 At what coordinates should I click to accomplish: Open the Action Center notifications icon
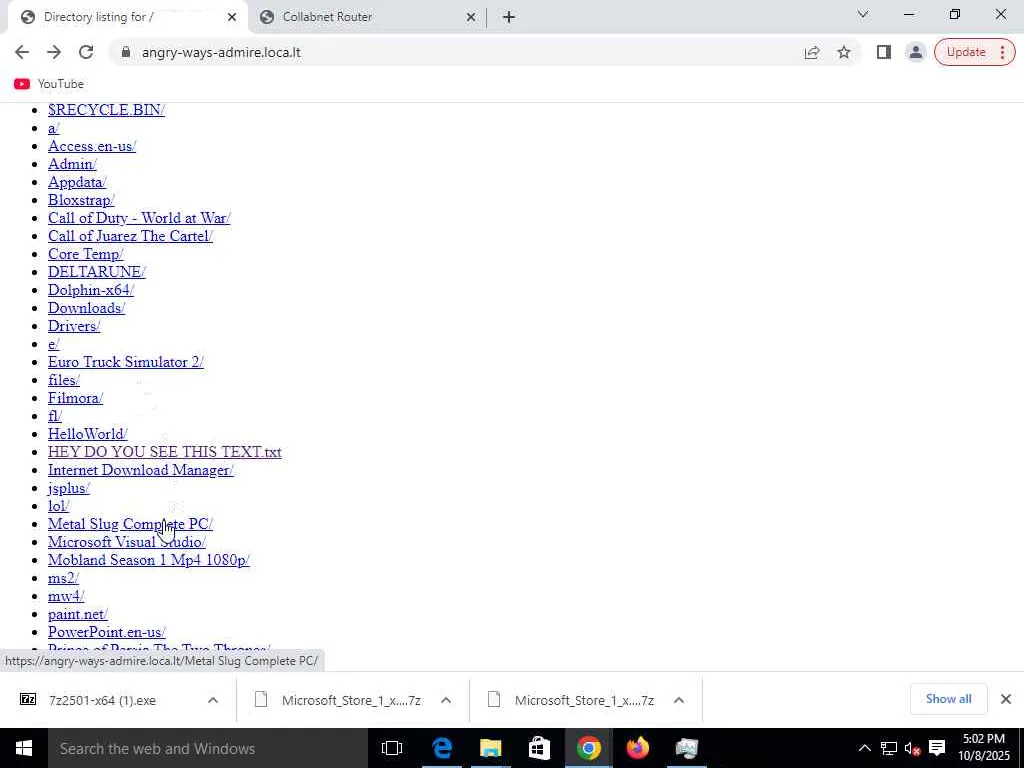937,748
